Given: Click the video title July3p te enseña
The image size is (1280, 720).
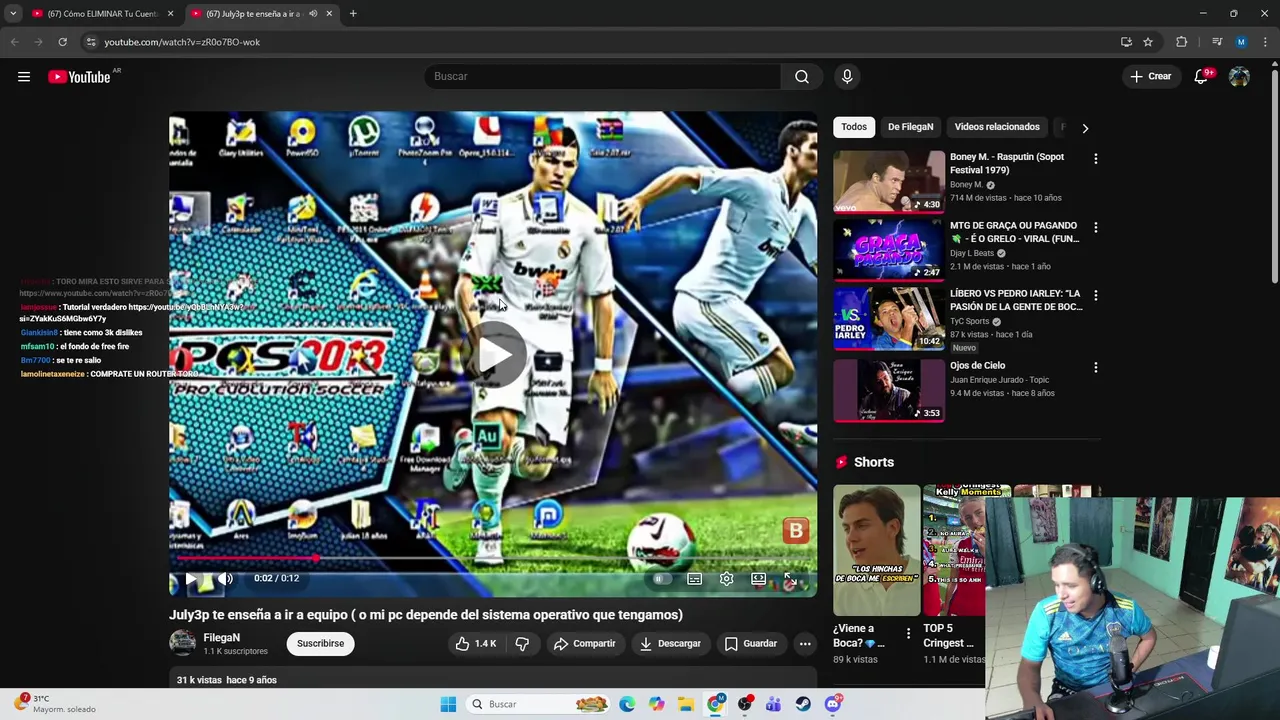Looking at the screenshot, I should click(x=426, y=615).
